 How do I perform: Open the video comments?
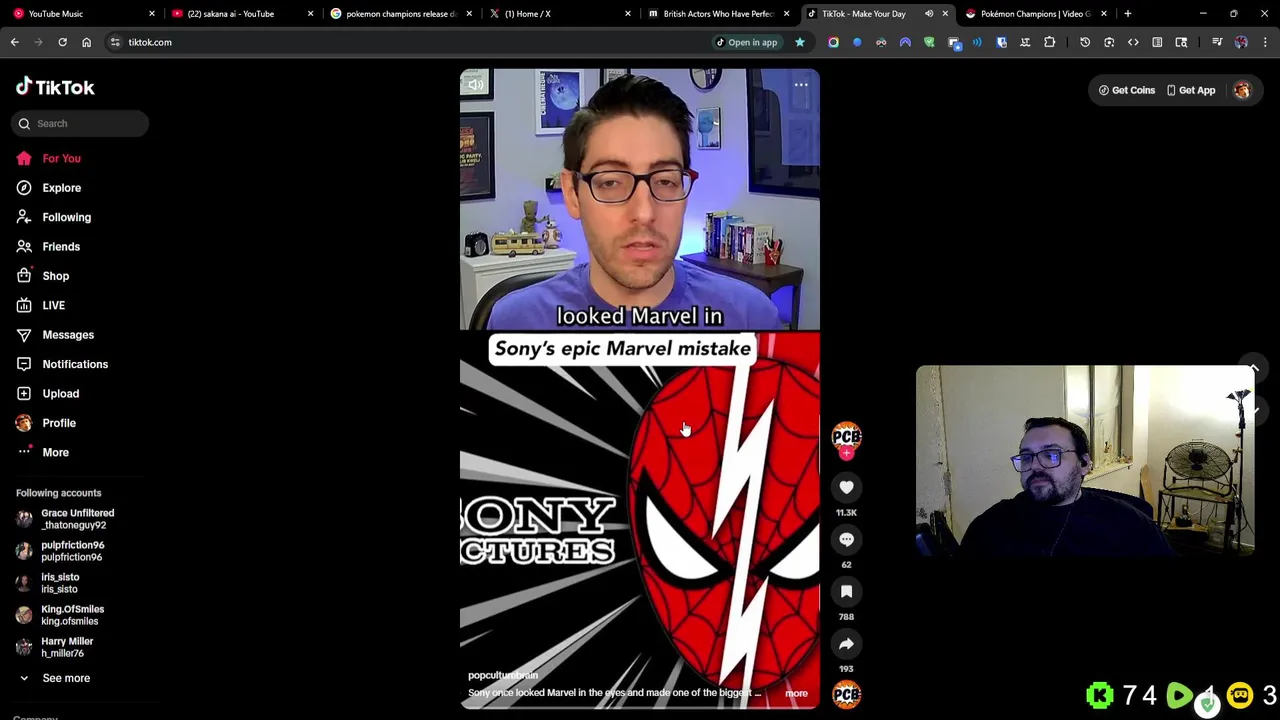click(846, 540)
